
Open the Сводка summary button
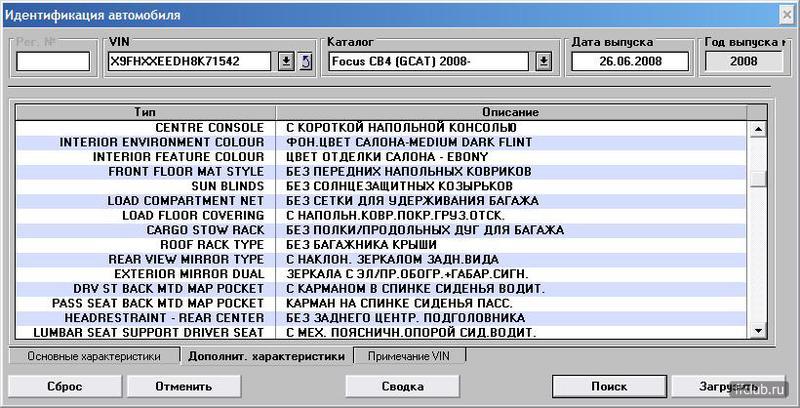coord(403,386)
